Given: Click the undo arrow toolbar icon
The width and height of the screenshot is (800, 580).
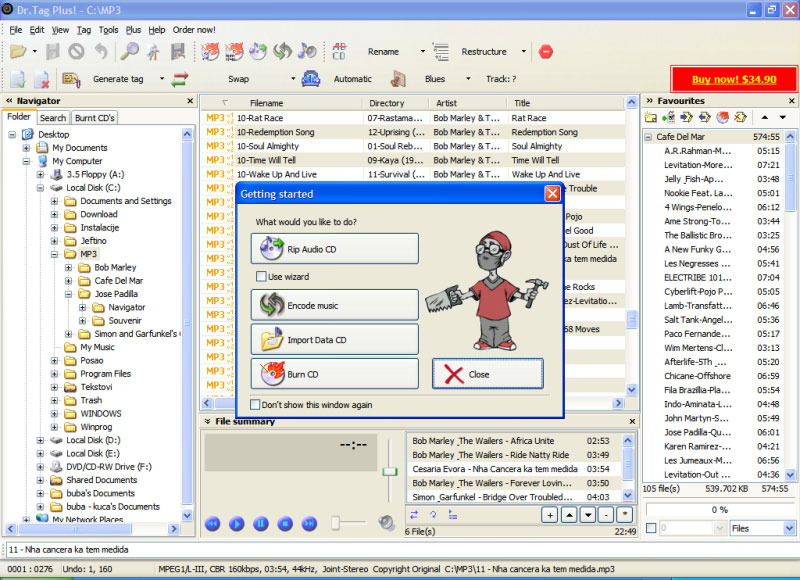Looking at the screenshot, I should click(x=101, y=52).
